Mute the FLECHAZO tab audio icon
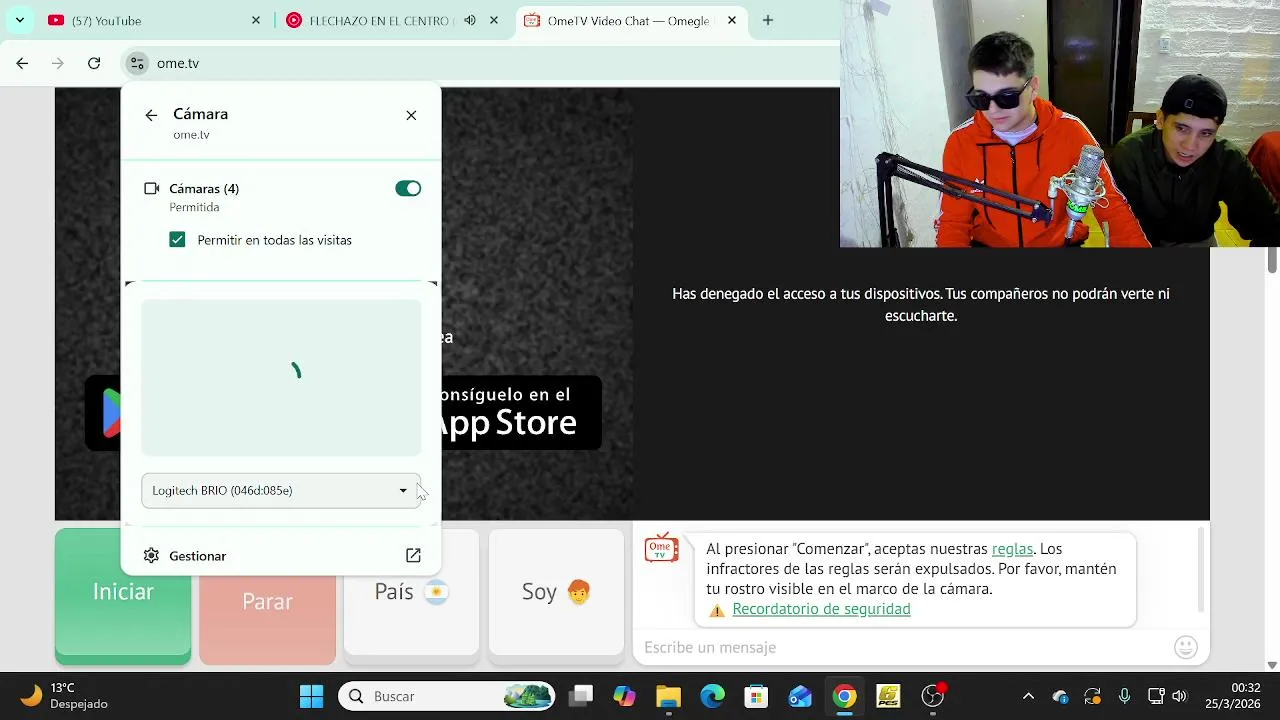The width and height of the screenshot is (1280, 720). (x=470, y=20)
